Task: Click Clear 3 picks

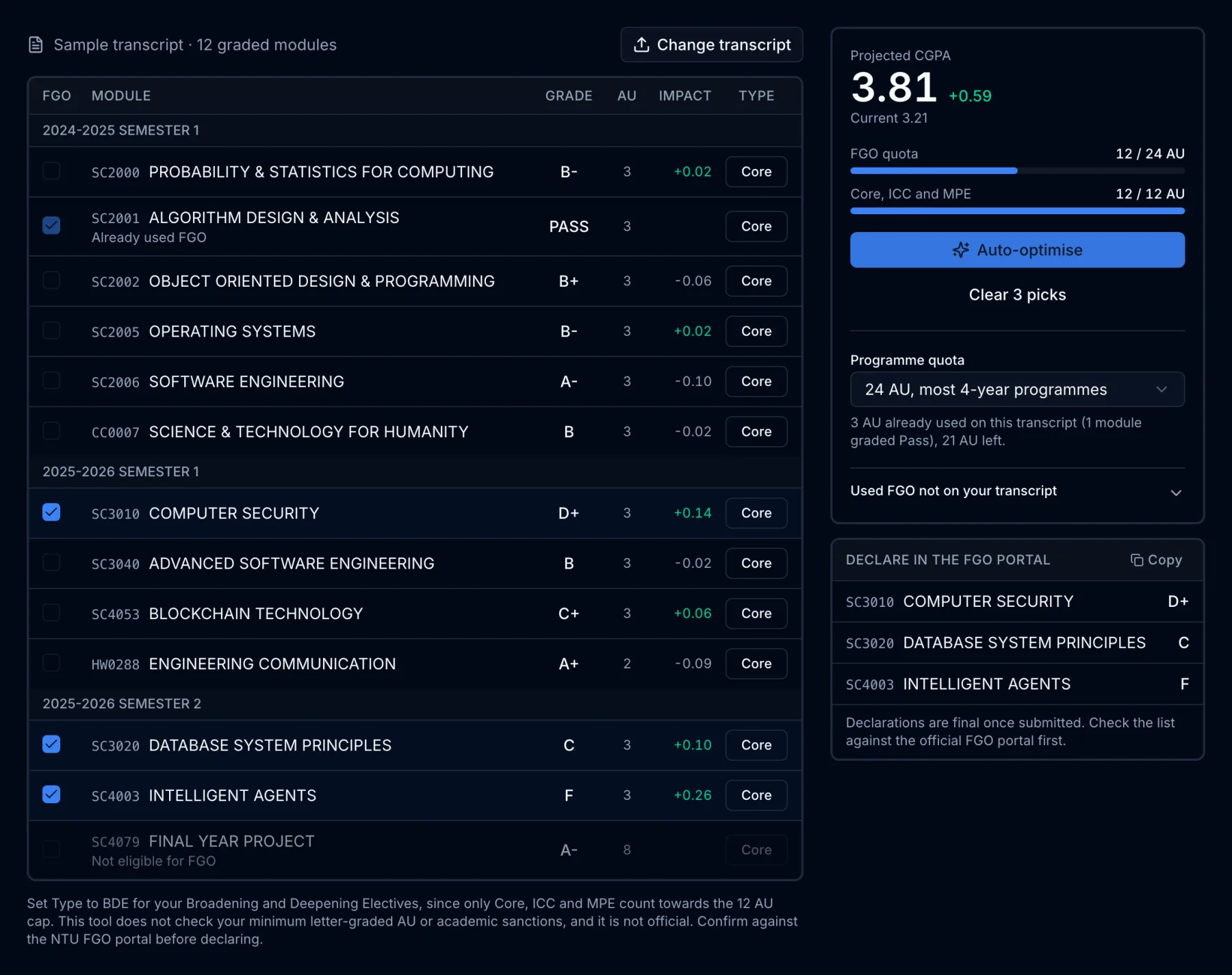Action: pyautogui.click(x=1017, y=295)
